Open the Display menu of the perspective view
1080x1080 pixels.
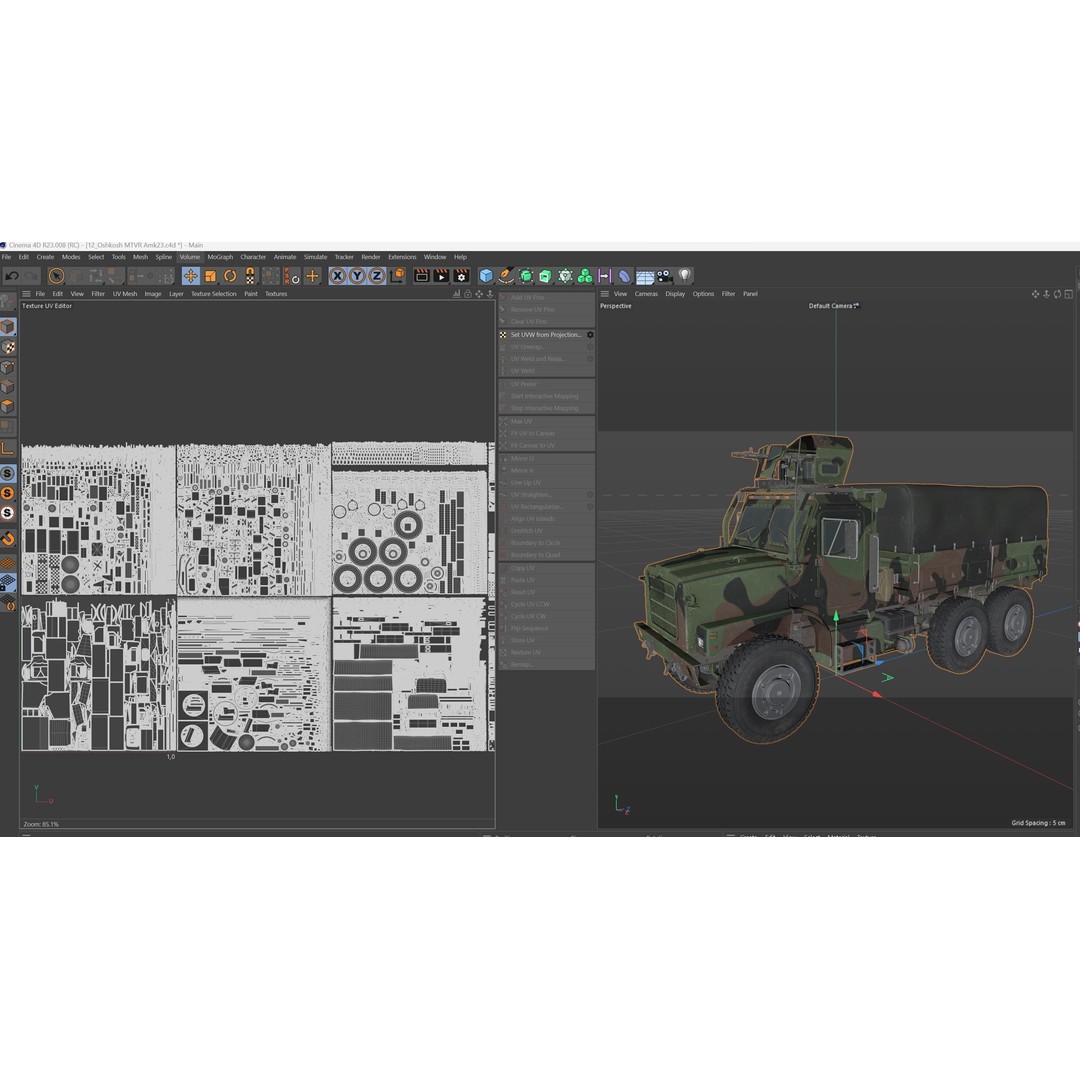675,293
